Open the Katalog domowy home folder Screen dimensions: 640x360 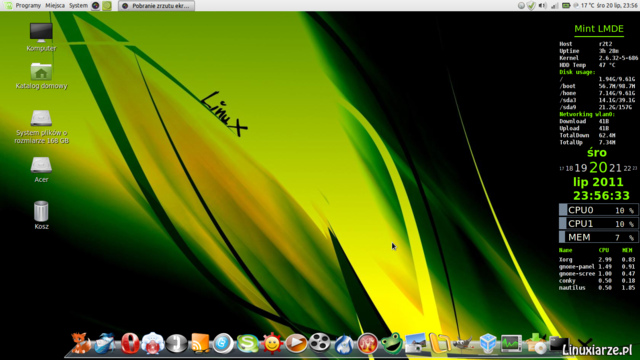click(x=41, y=76)
